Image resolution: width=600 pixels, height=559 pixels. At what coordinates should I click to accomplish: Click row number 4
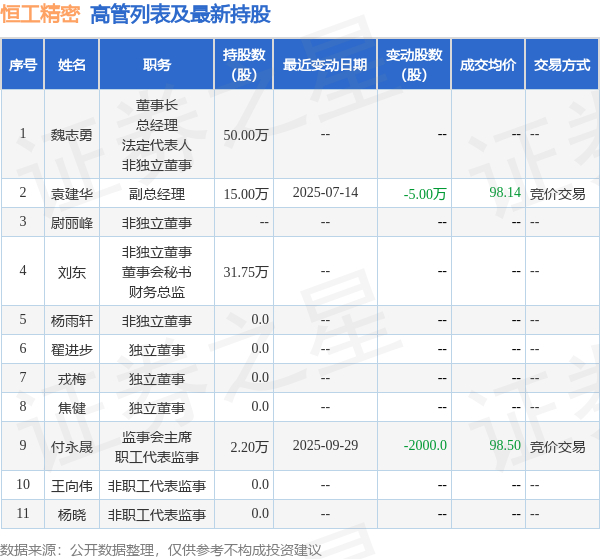[x=23, y=271]
